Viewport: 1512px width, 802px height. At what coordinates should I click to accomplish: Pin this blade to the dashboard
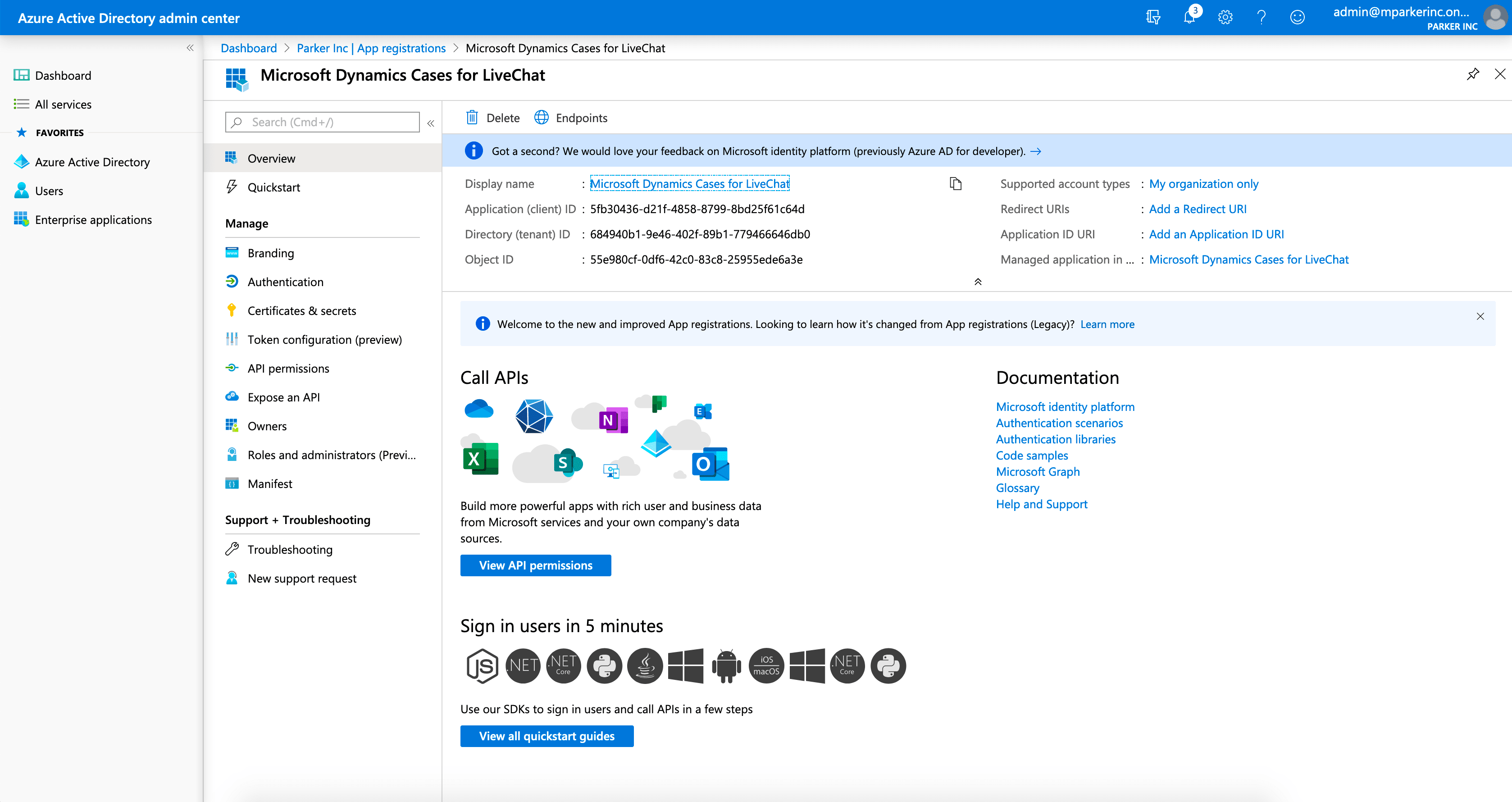point(1473,74)
